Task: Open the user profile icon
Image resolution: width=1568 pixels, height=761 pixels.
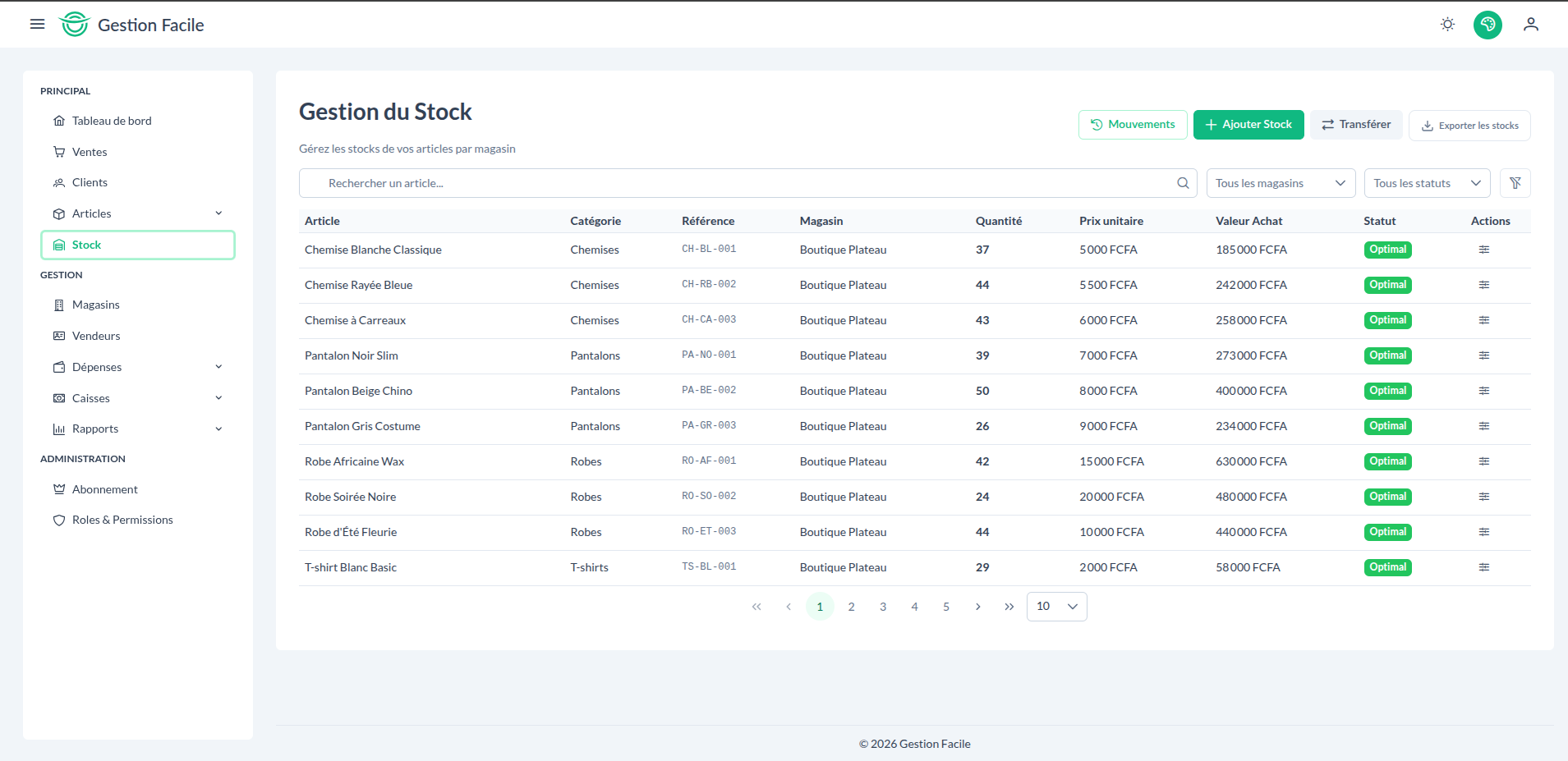Action: [1530, 25]
